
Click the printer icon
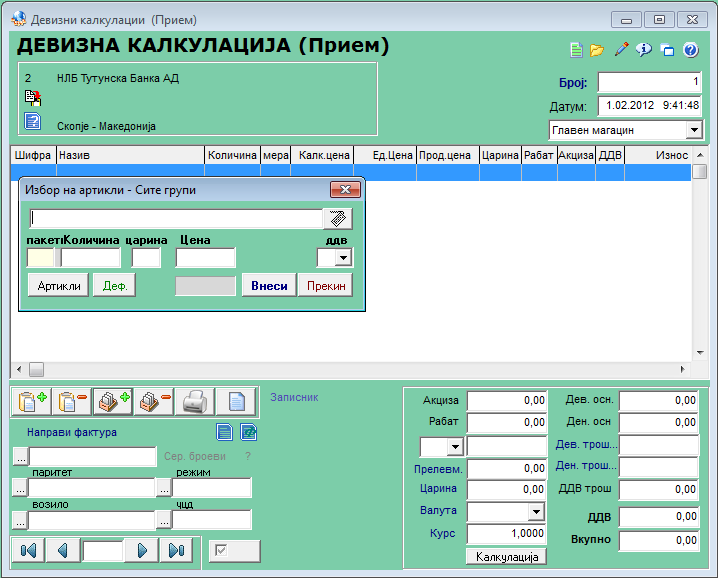pyautogui.click(x=195, y=402)
